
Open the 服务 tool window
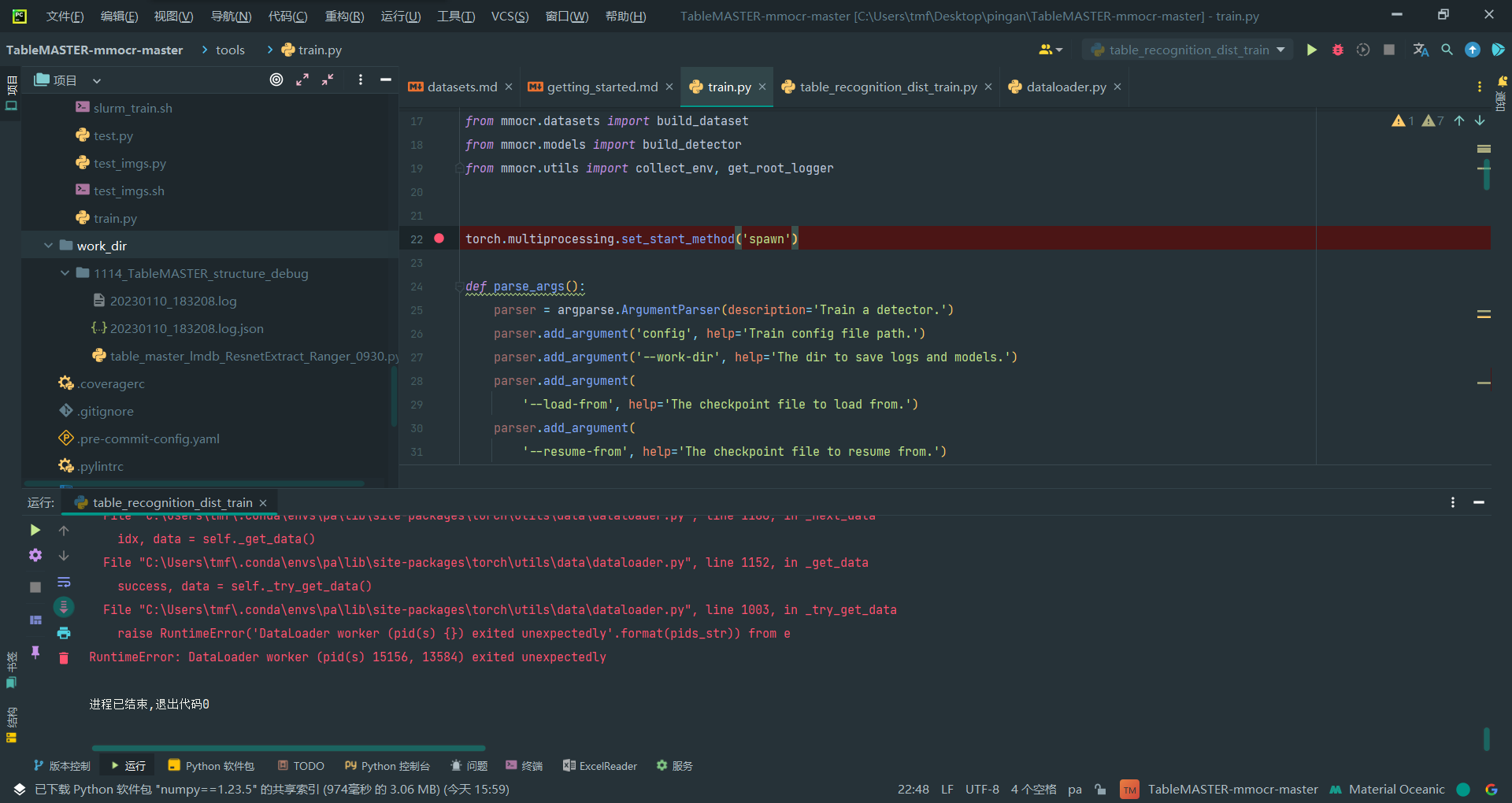674,766
